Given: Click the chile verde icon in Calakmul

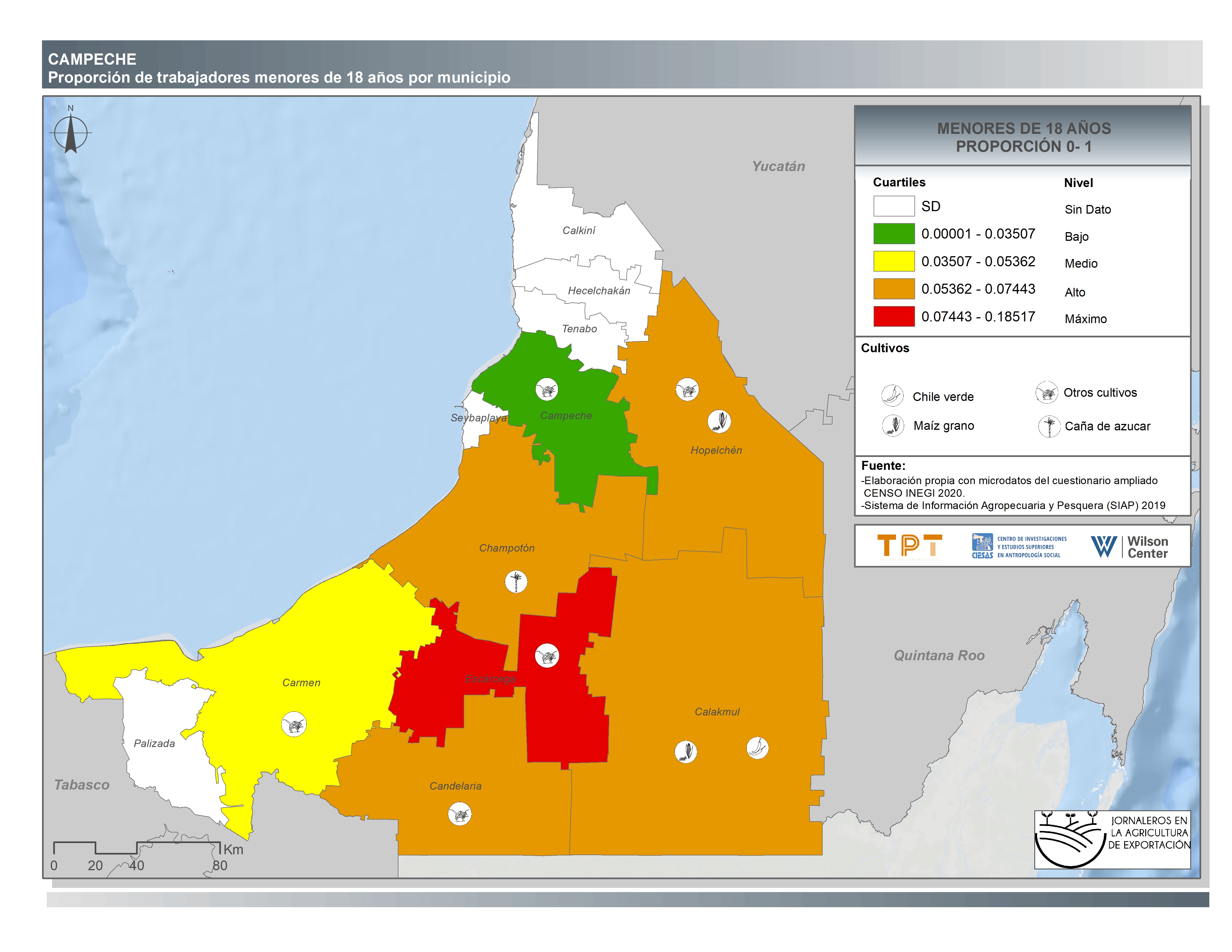Looking at the screenshot, I should pyautogui.click(x=757, y=748).
